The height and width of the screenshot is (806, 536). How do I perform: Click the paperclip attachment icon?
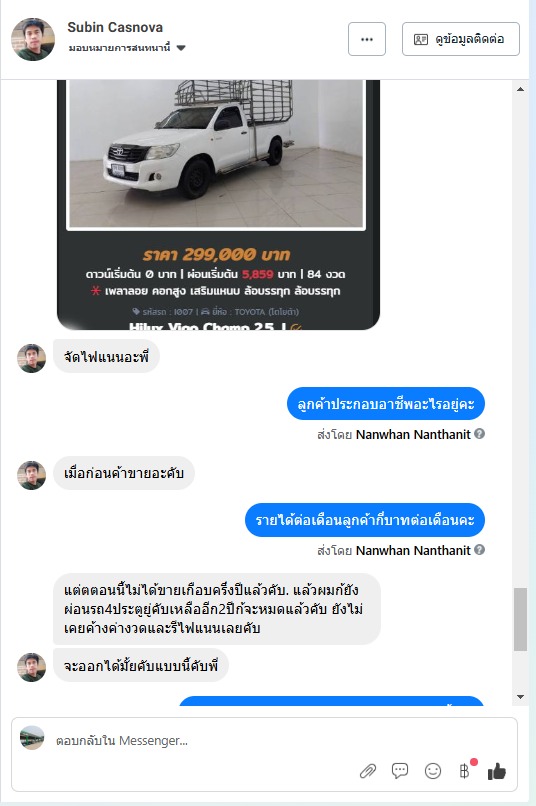coord(367,771)
